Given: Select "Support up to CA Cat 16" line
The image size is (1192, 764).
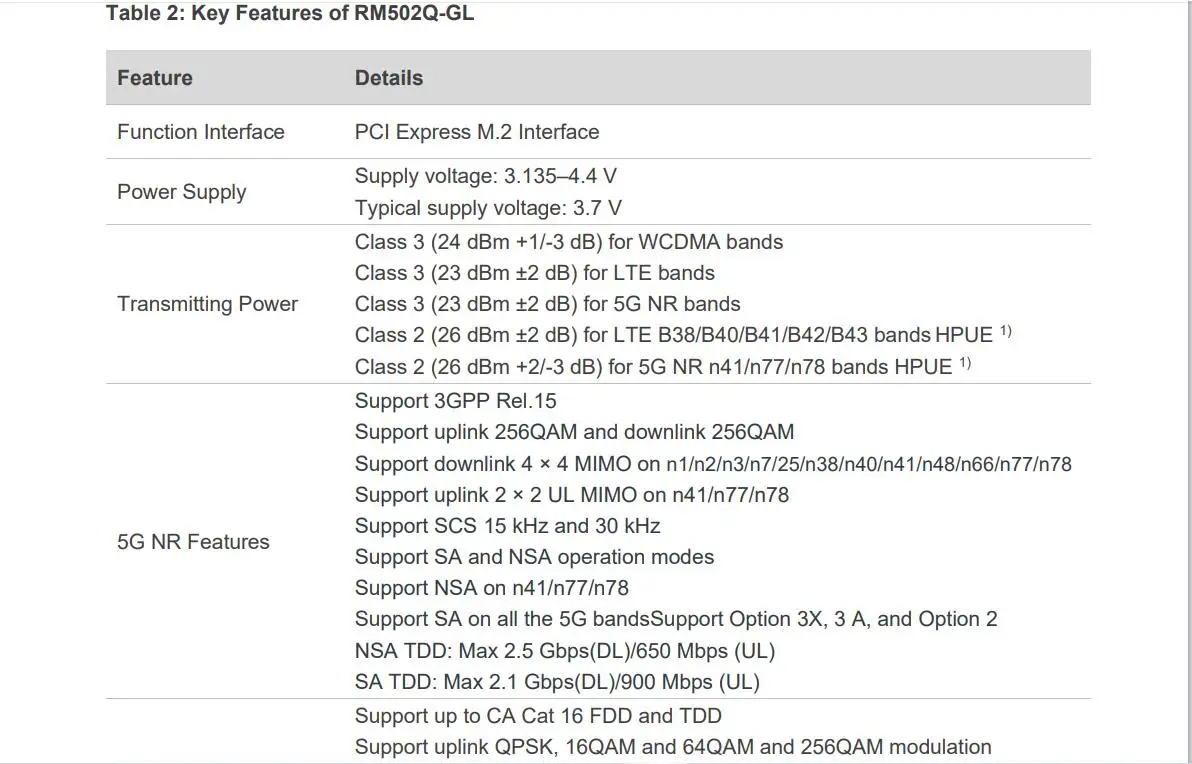Looking at the screenshot, I should [538, 716].
